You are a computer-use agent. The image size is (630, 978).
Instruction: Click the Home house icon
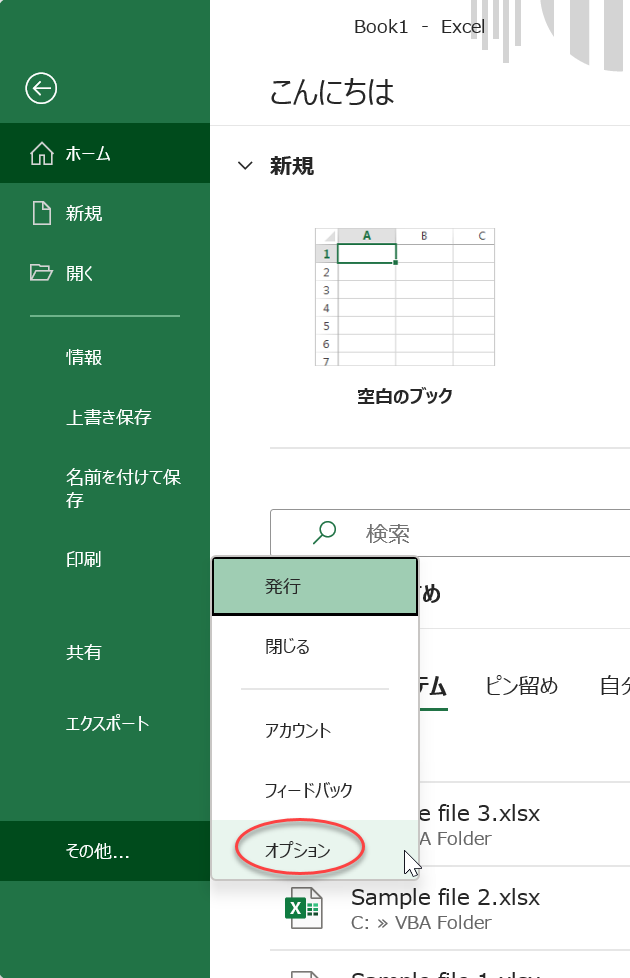pos(42,153)
